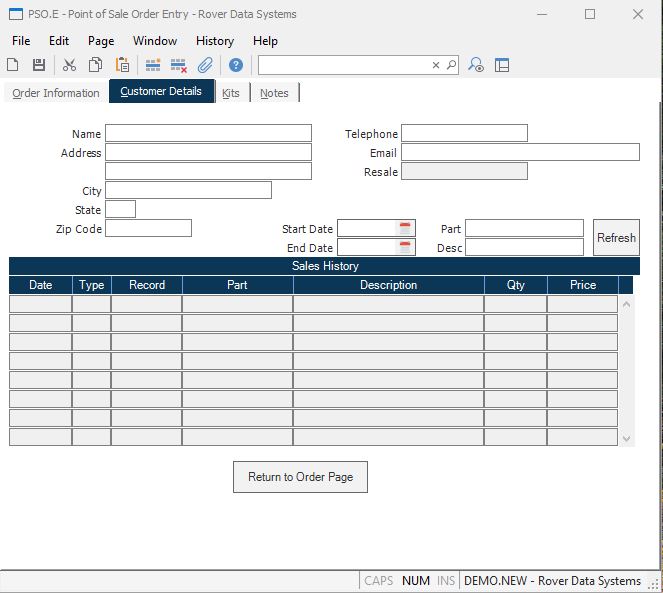Click the Paste clipboard icon
The width and height of the screenshot is (663, 593).
[122, 65]
